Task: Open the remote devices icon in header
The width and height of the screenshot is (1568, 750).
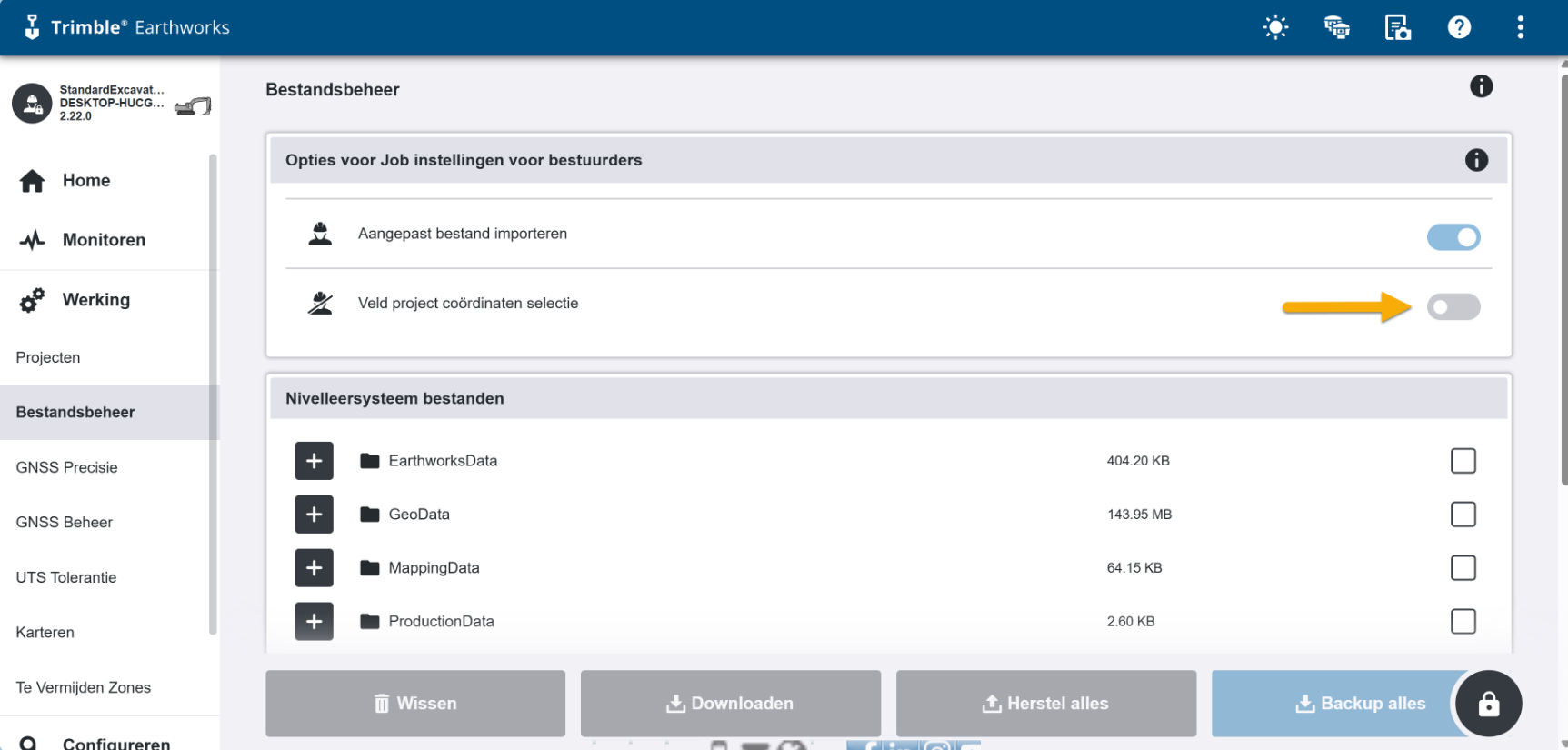Action: point(1336,27)
